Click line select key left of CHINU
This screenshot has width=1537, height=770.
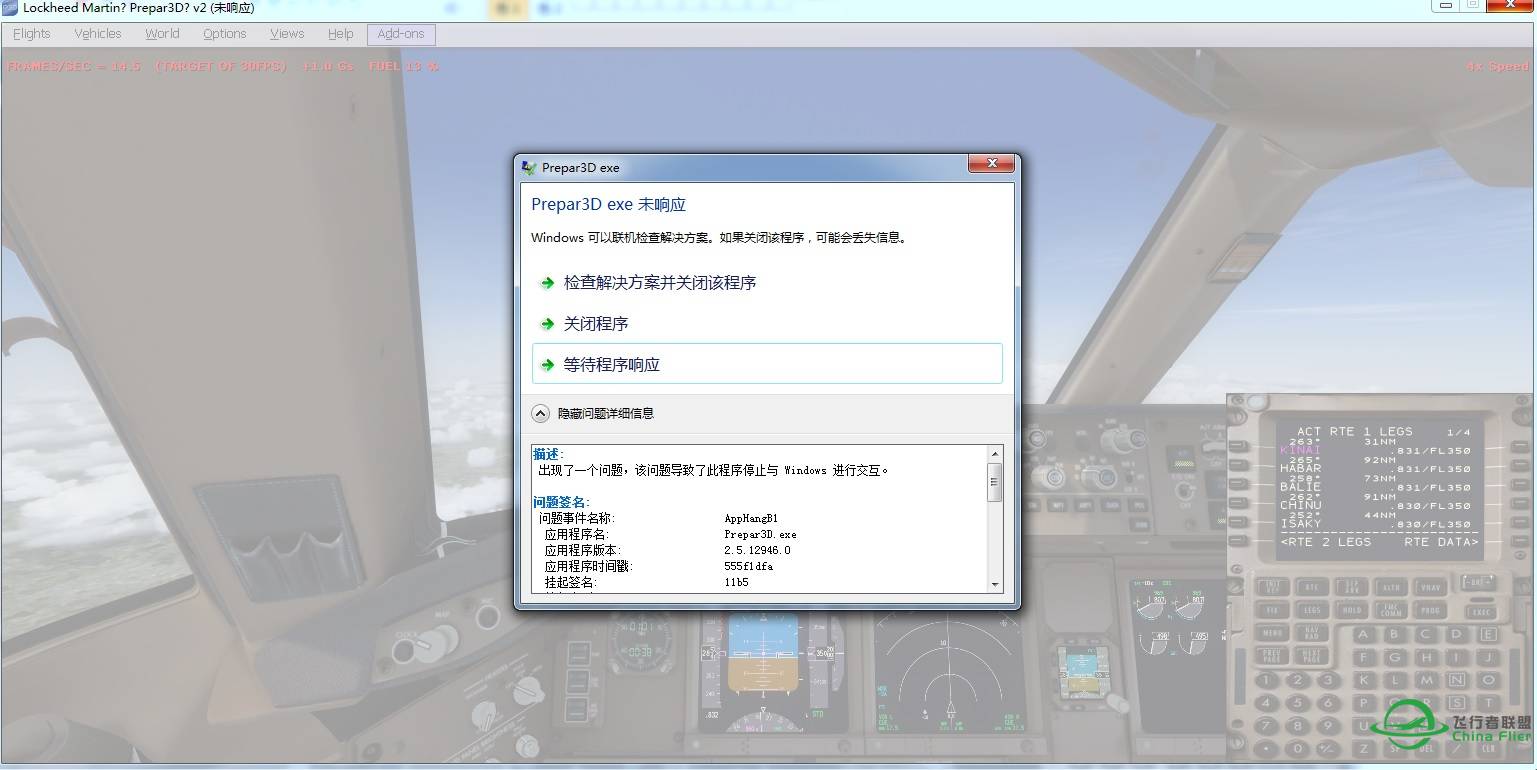[1238, 503]
